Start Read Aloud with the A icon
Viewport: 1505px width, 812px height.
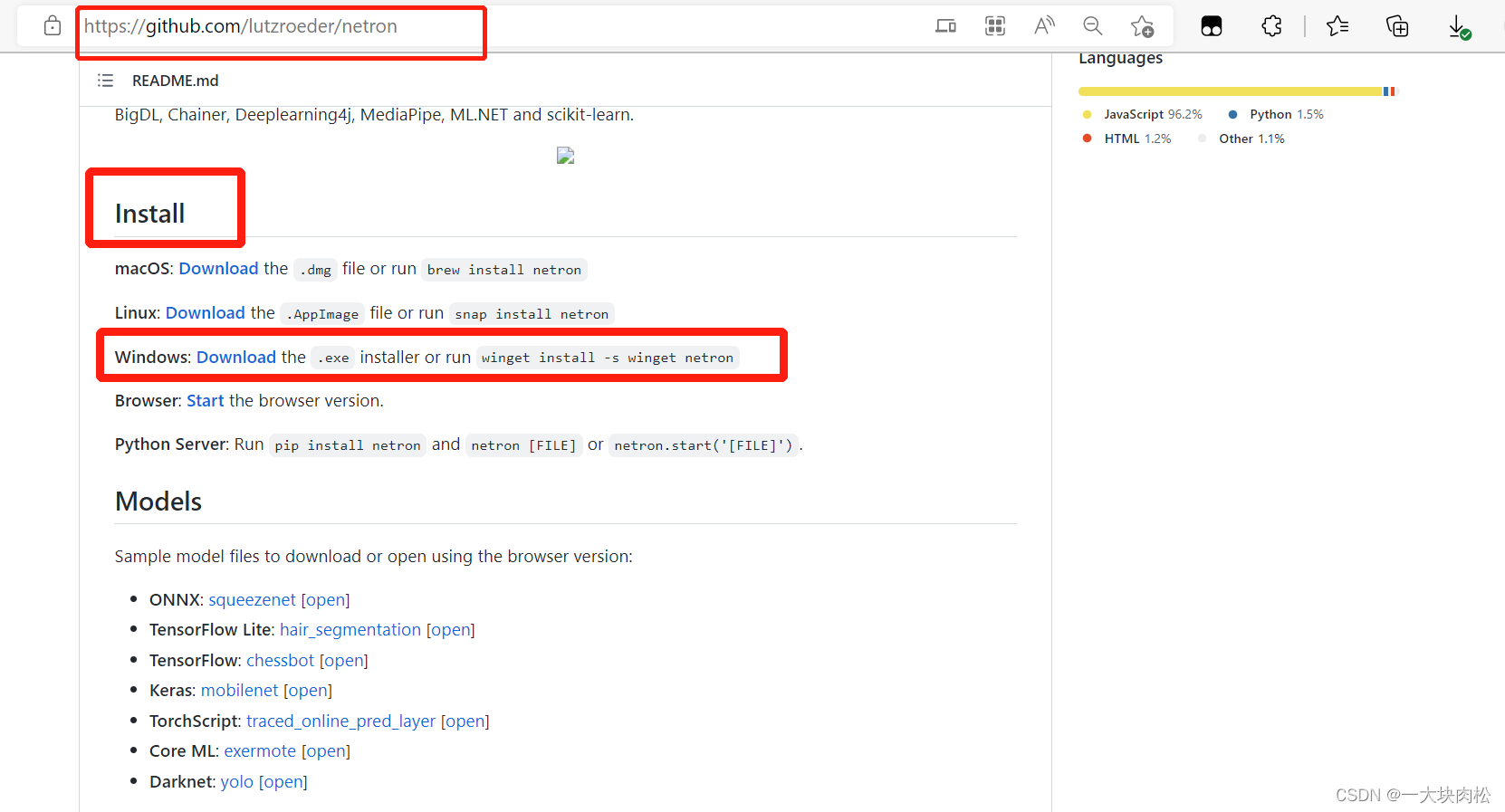pyautogui.click(x=1044, y=26)
